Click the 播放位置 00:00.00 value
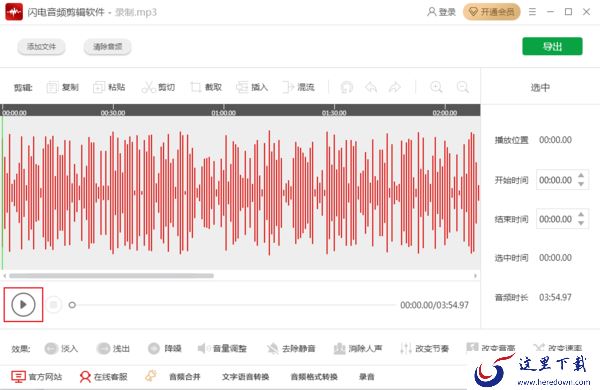Viewport: 600px width, 390px height. (x=555, y=140)
